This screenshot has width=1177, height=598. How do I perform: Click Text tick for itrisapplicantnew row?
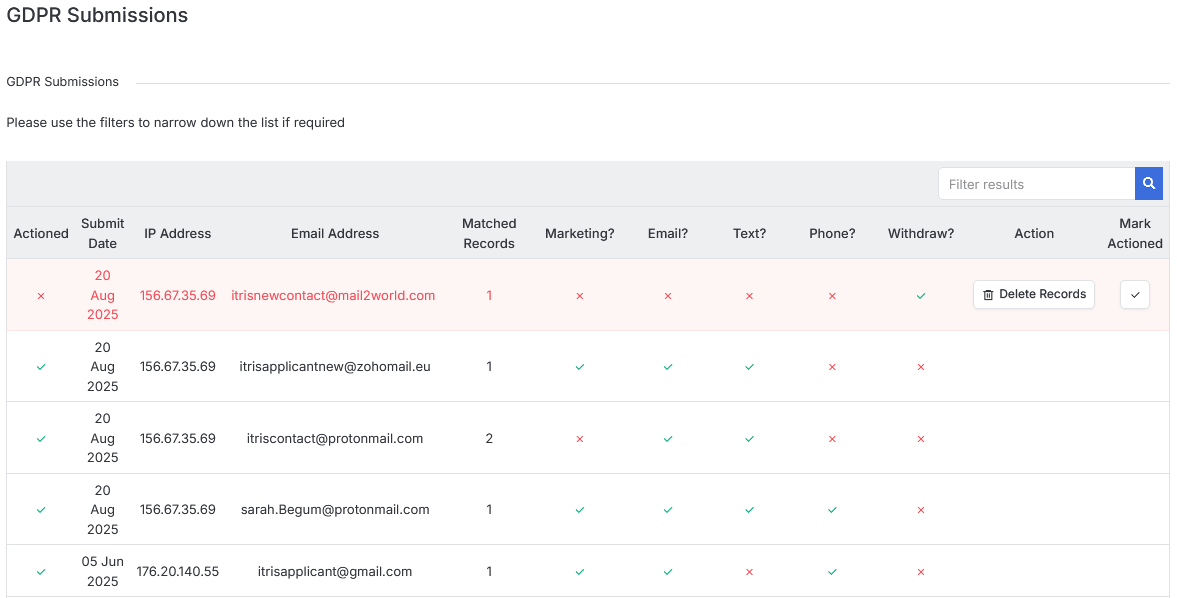749,367
